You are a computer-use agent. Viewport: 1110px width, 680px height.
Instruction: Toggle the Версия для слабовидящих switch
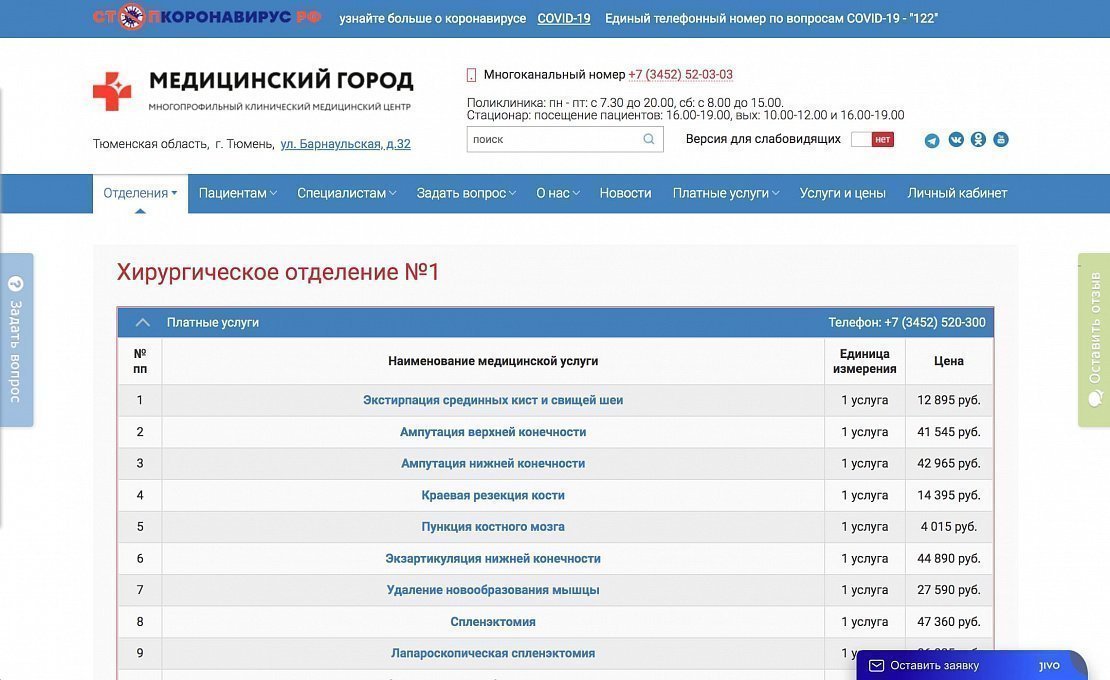tap(871, 140)
